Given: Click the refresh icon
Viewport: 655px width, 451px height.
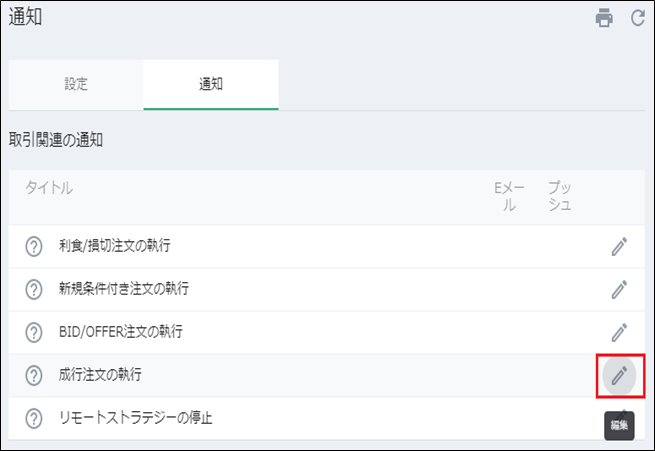Looking at the screenshot, I should coord(637,18).
